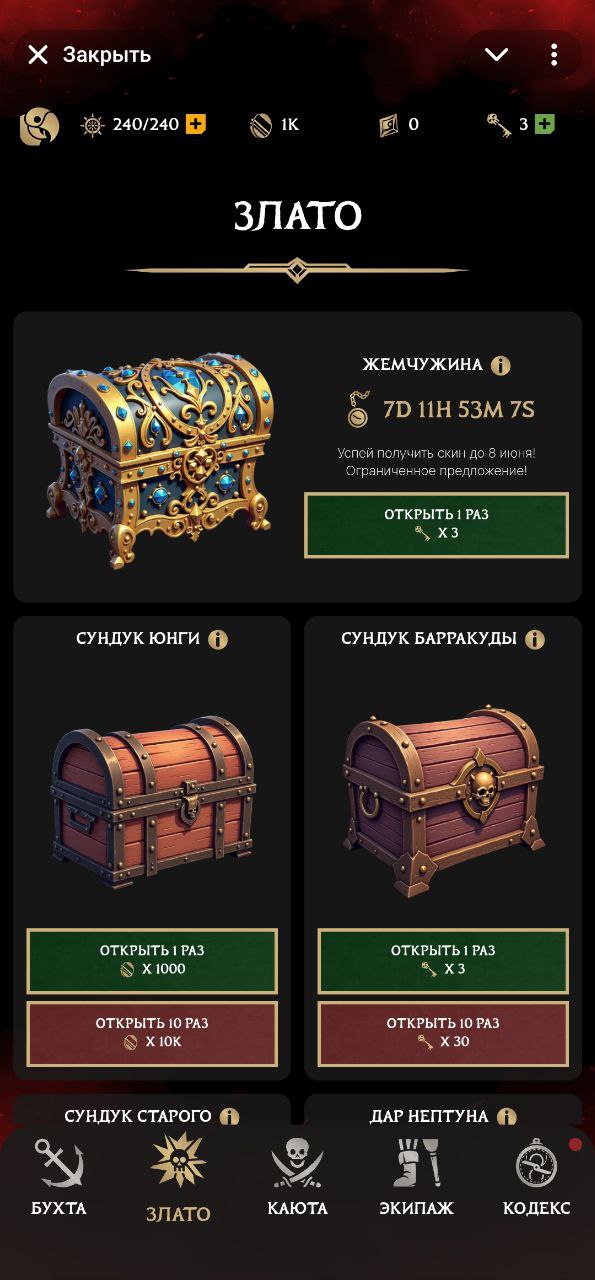Screen dimensions: 595x1280
Task: Click the parrot avatar icon
Action: (40, 125)
